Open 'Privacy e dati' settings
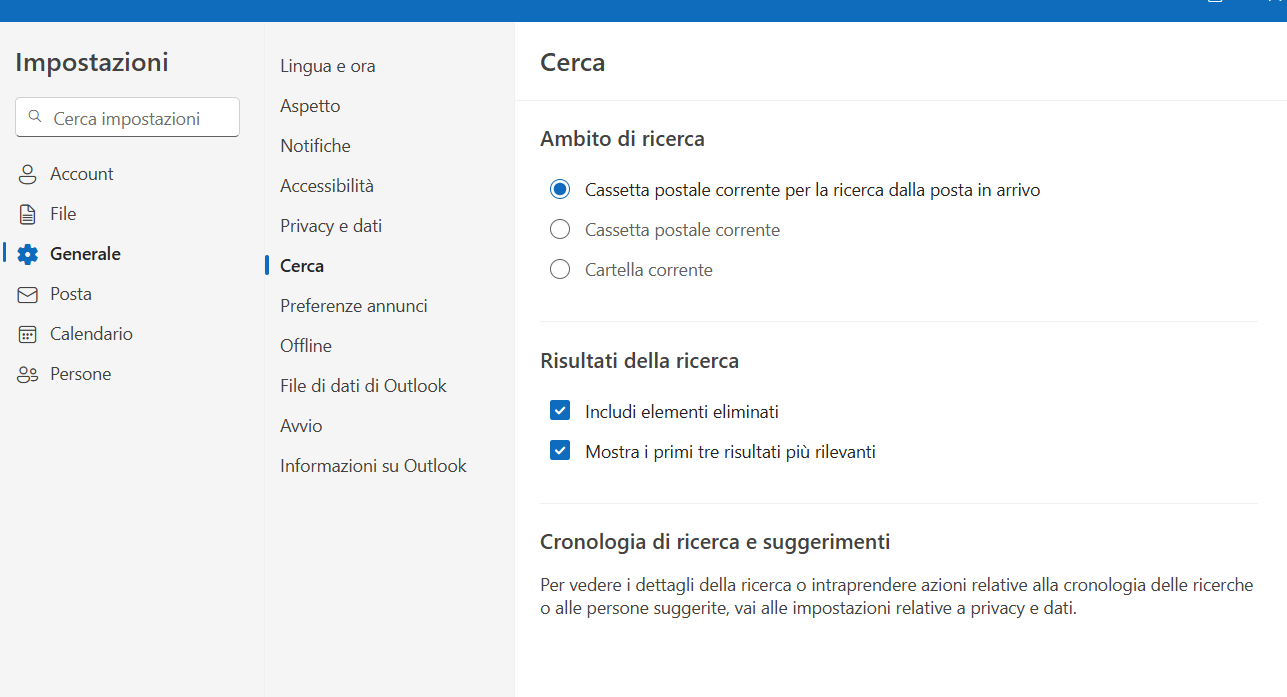Viewport: 1287px width, 697px height. pyautogui.click(x=331, y=226)
